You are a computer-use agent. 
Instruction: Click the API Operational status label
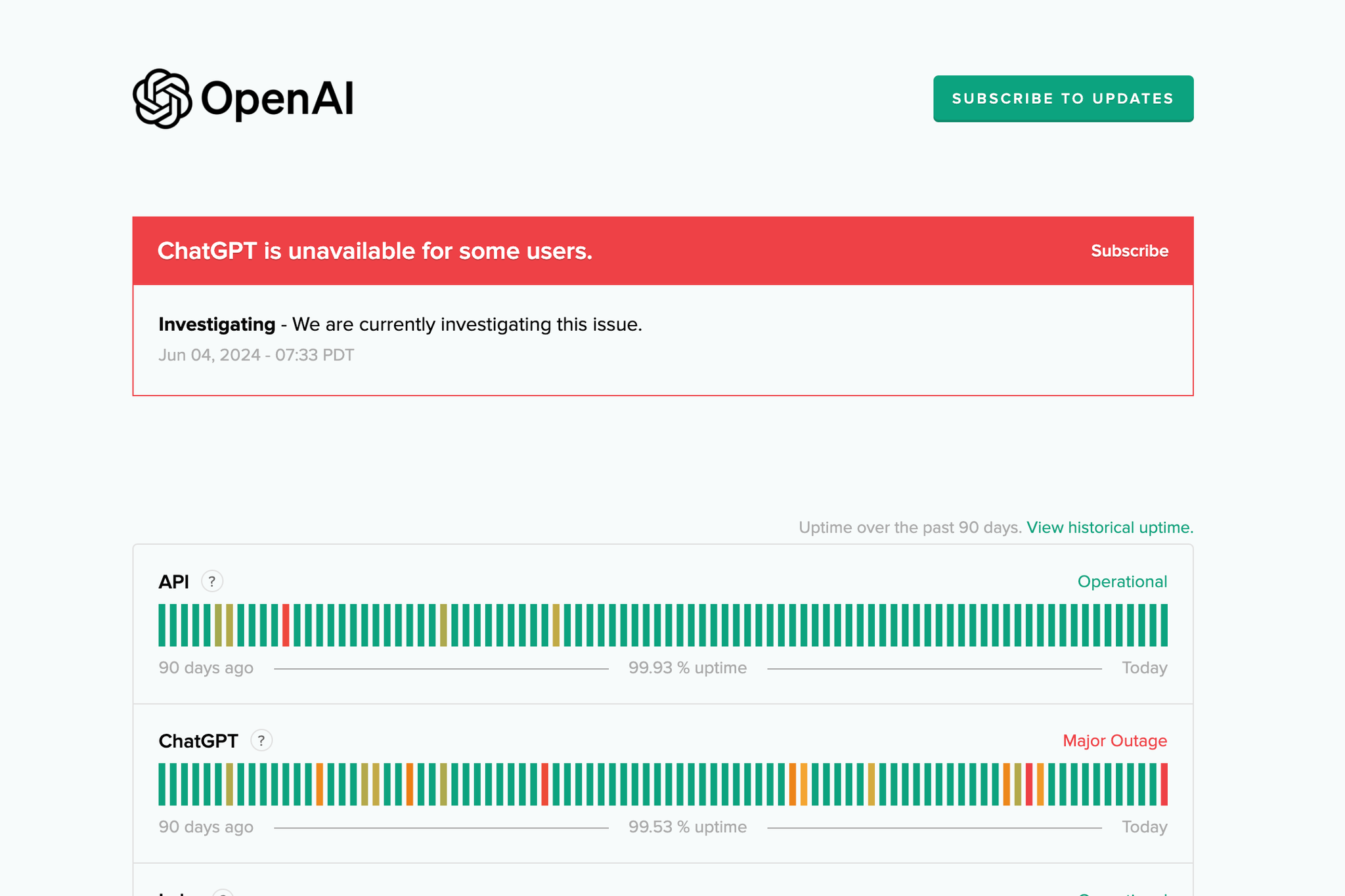(1122, 582)
